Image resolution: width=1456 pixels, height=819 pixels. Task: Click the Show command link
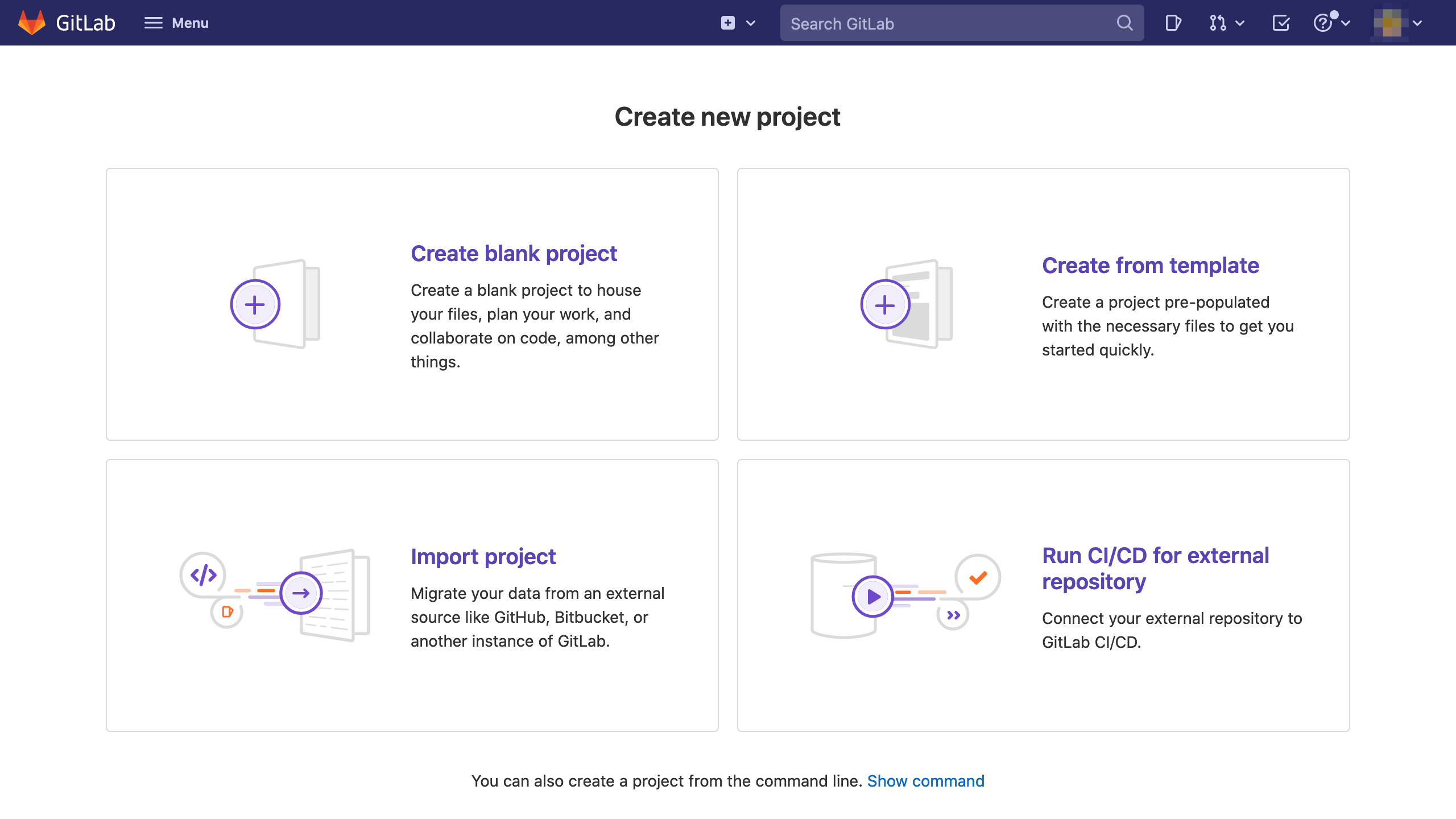point(925,781)
